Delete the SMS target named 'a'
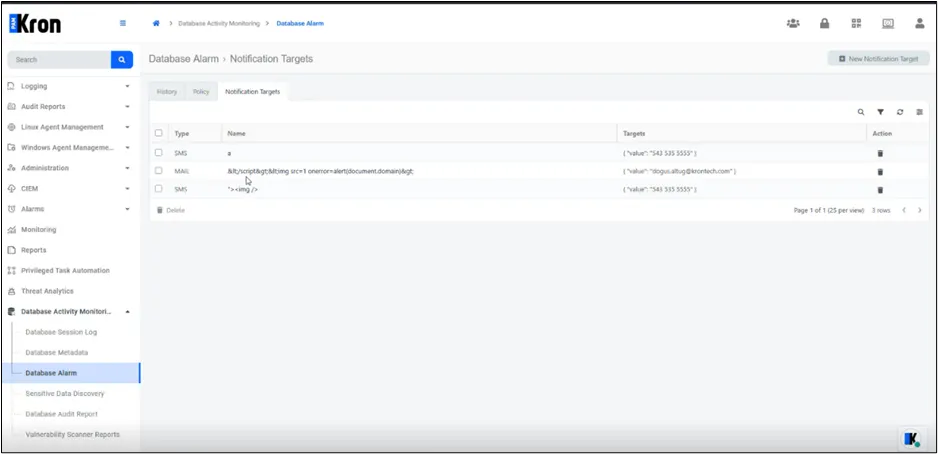938x454 pixels. pyautogui.click(x=880, y=153)
